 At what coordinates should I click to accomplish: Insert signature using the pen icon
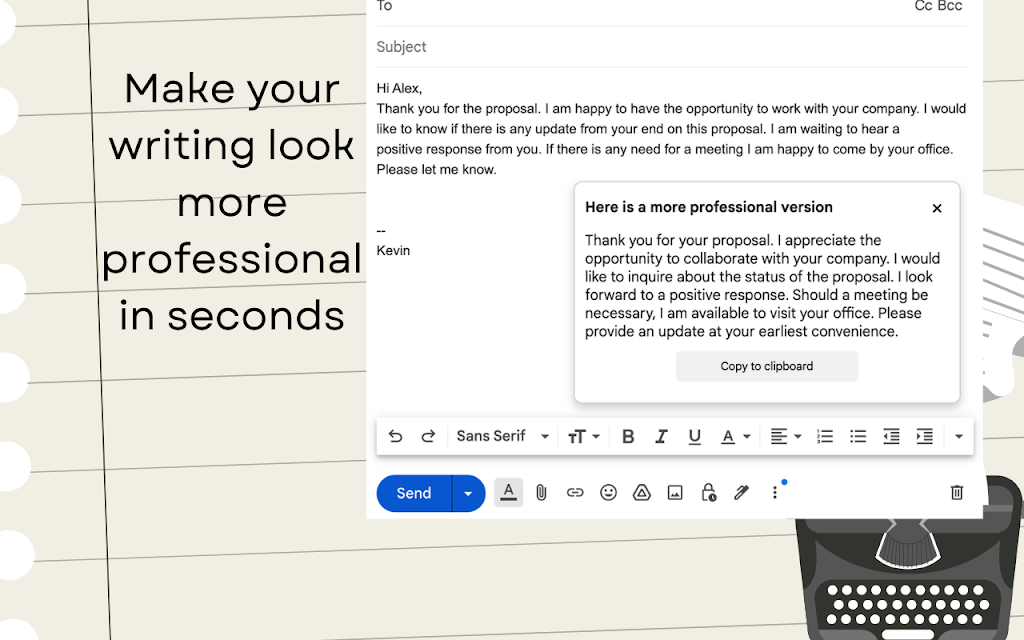(741, 492)
